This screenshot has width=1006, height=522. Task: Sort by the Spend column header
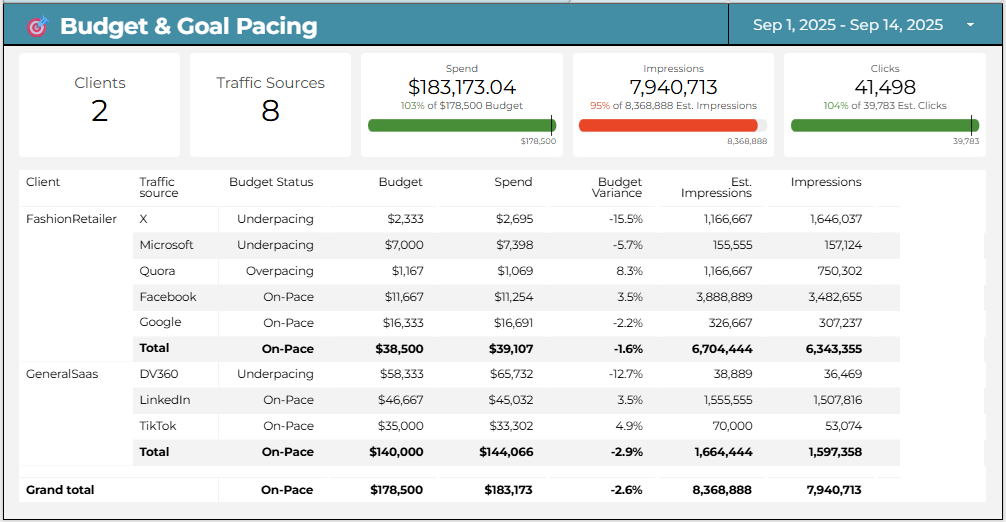pos(513,182)
